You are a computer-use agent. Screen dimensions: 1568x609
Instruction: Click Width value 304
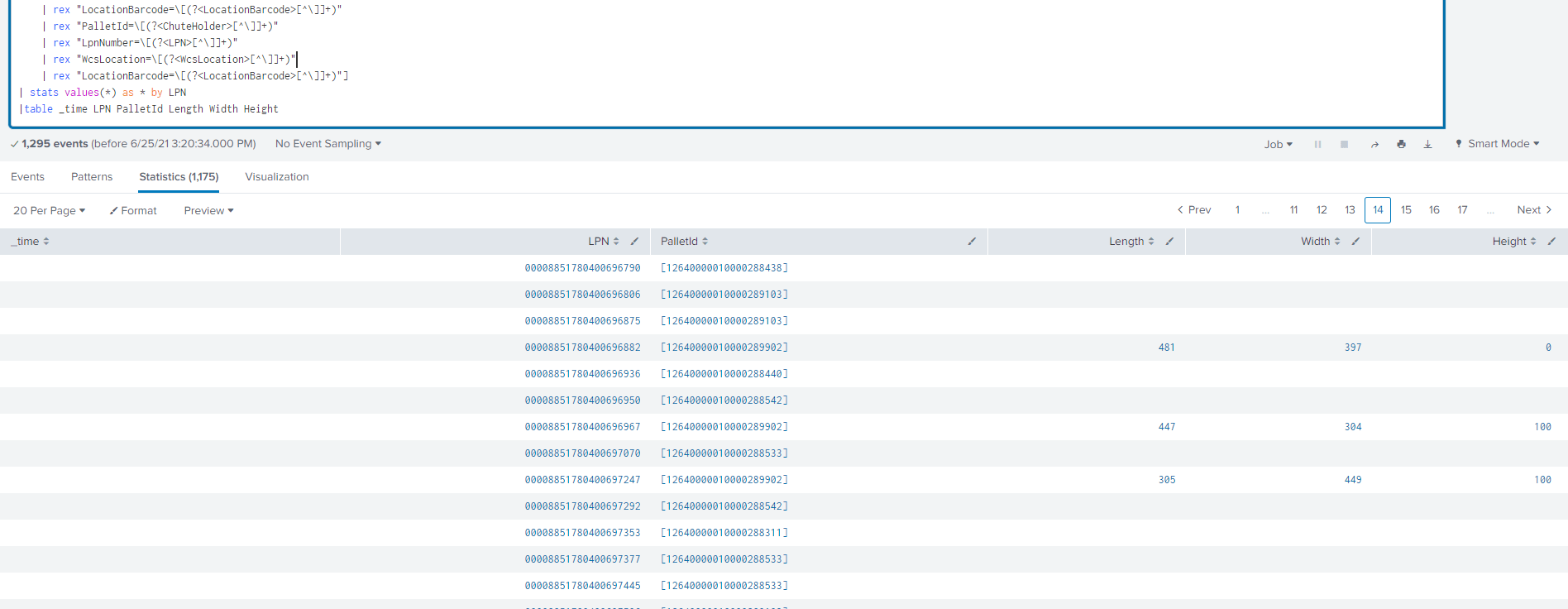point(1353,427)
